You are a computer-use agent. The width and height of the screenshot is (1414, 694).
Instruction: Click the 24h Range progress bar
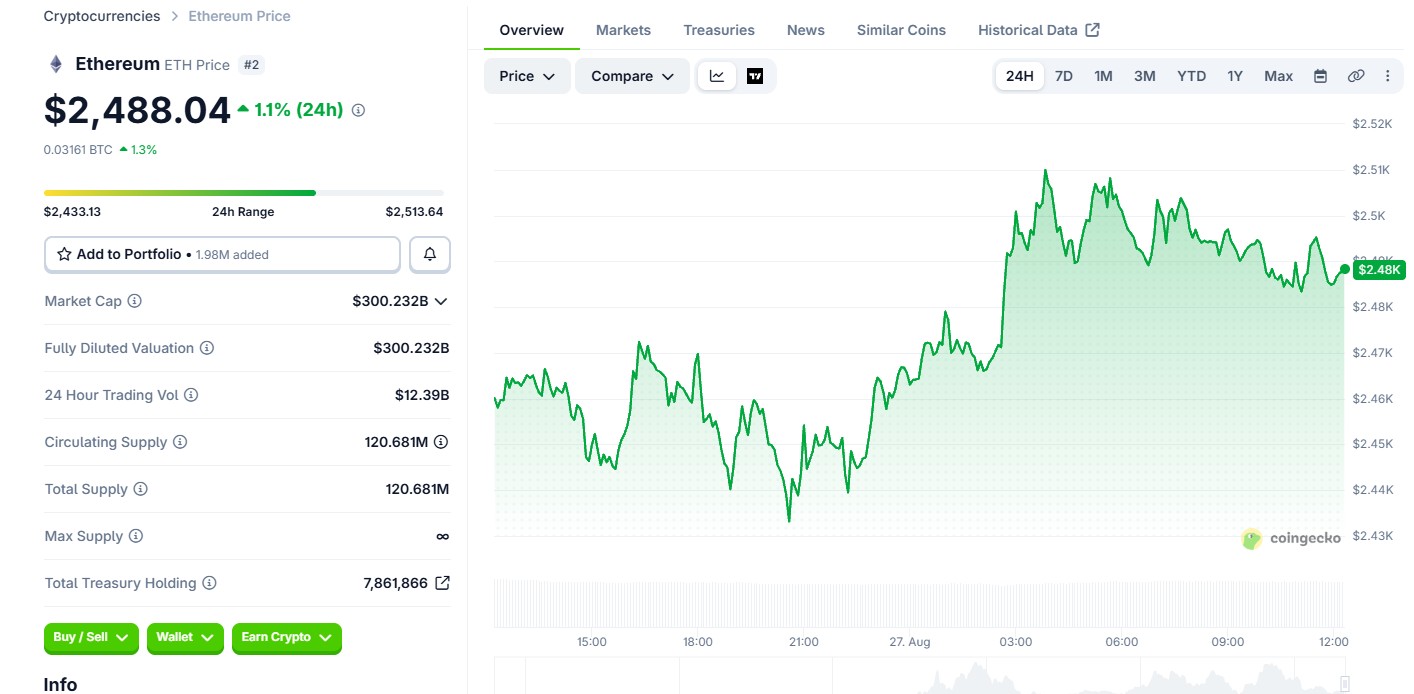click(244, 193)
